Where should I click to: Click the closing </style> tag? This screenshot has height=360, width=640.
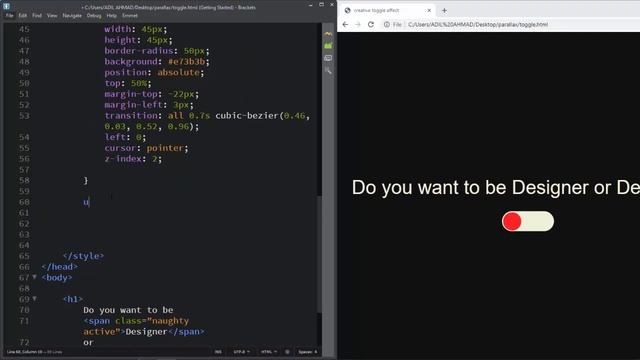click(83, 256)
